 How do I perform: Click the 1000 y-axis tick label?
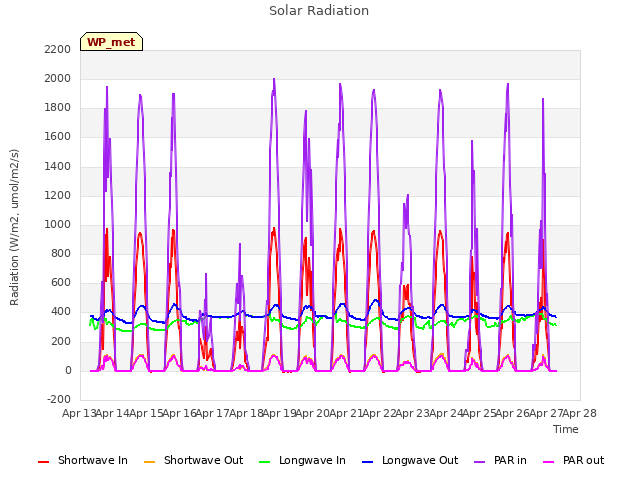[x=58, y=224]
